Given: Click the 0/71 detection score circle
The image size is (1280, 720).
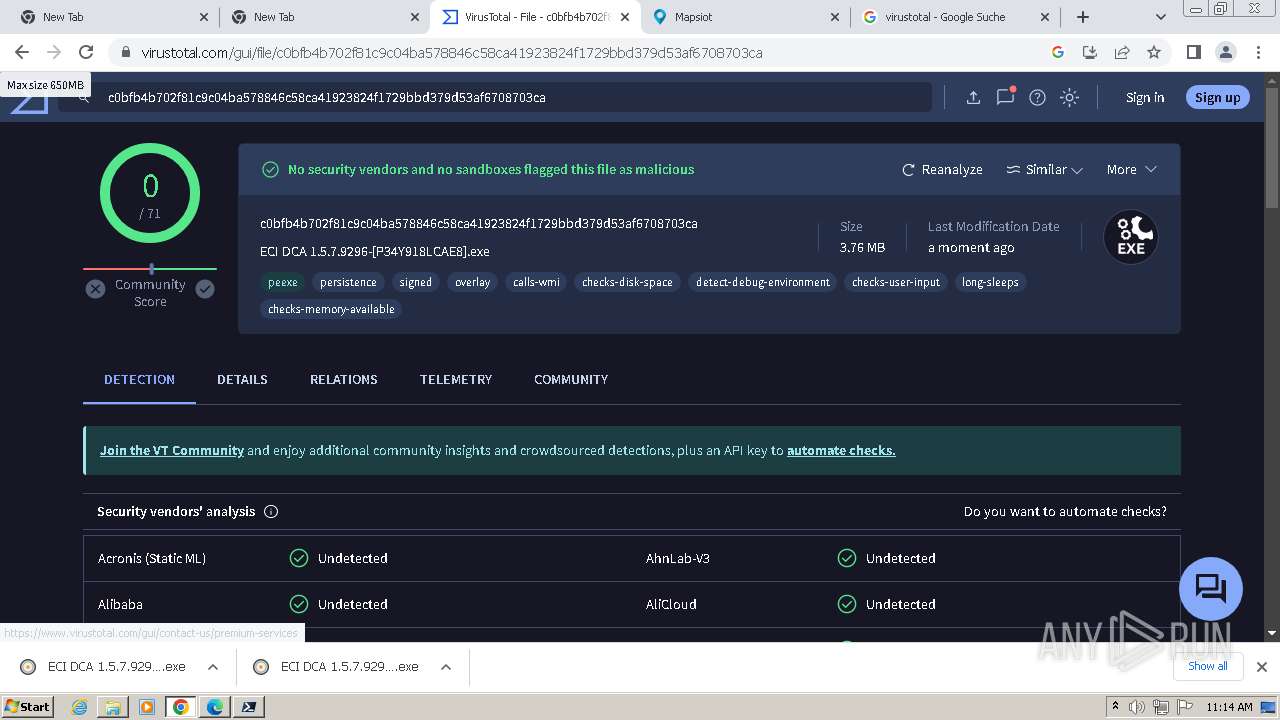Looking at the screenshot, I should click(150, 193).
